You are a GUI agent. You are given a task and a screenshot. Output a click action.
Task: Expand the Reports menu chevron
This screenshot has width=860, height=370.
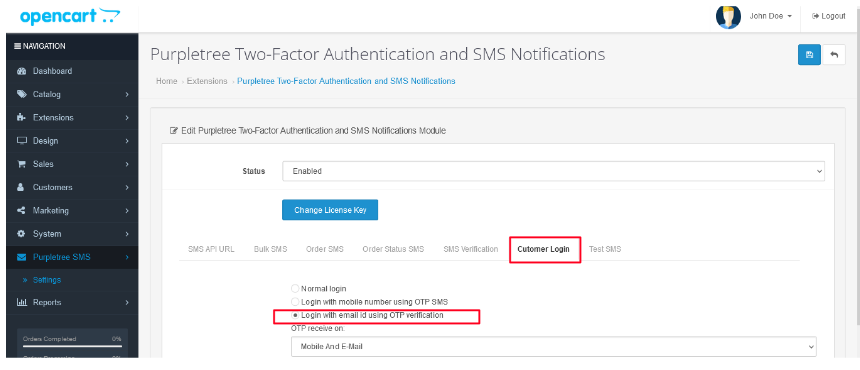pyautogui.click(x=127, y=302)
